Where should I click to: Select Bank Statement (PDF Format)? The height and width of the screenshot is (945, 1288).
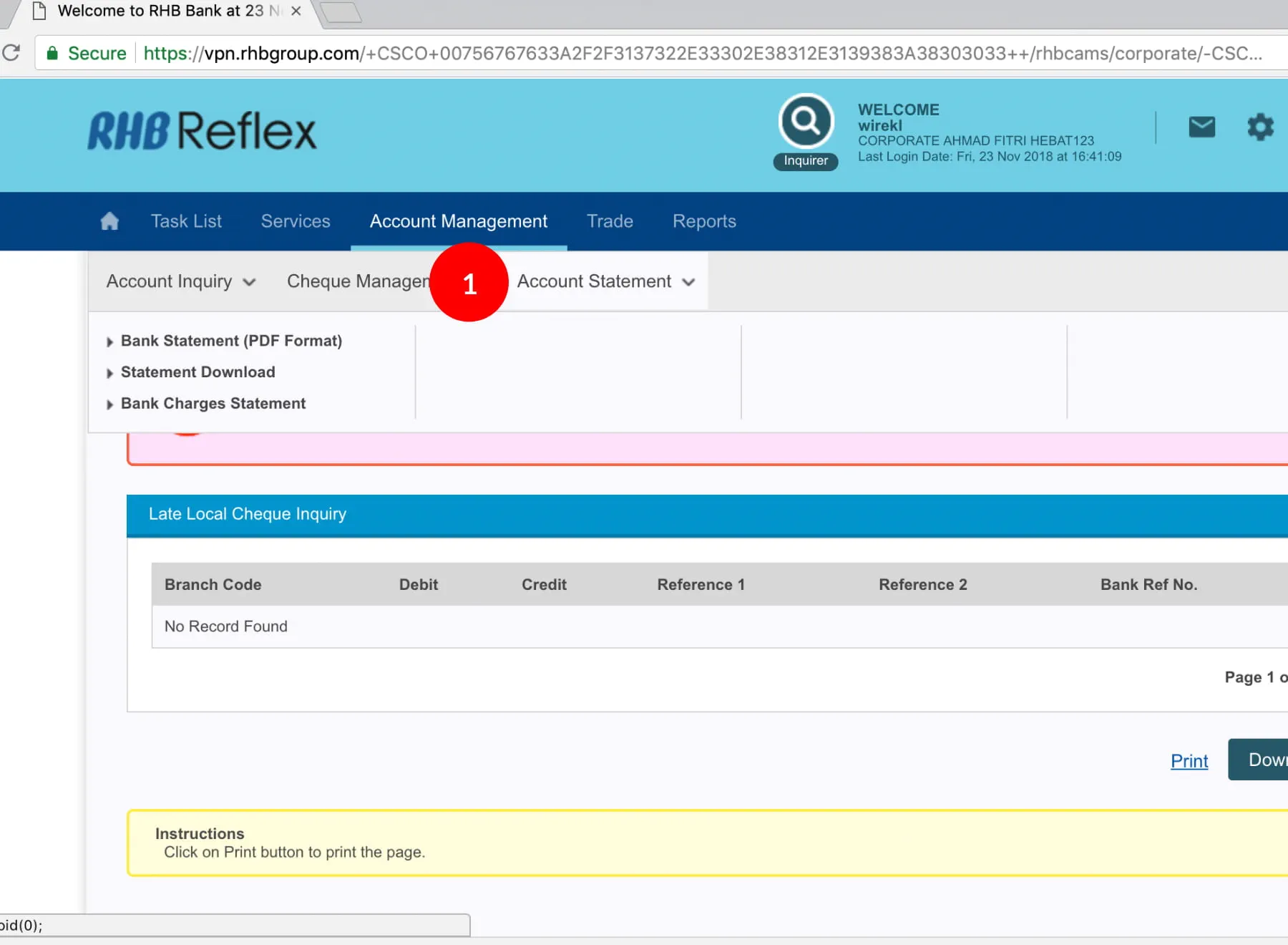point(231,341)
